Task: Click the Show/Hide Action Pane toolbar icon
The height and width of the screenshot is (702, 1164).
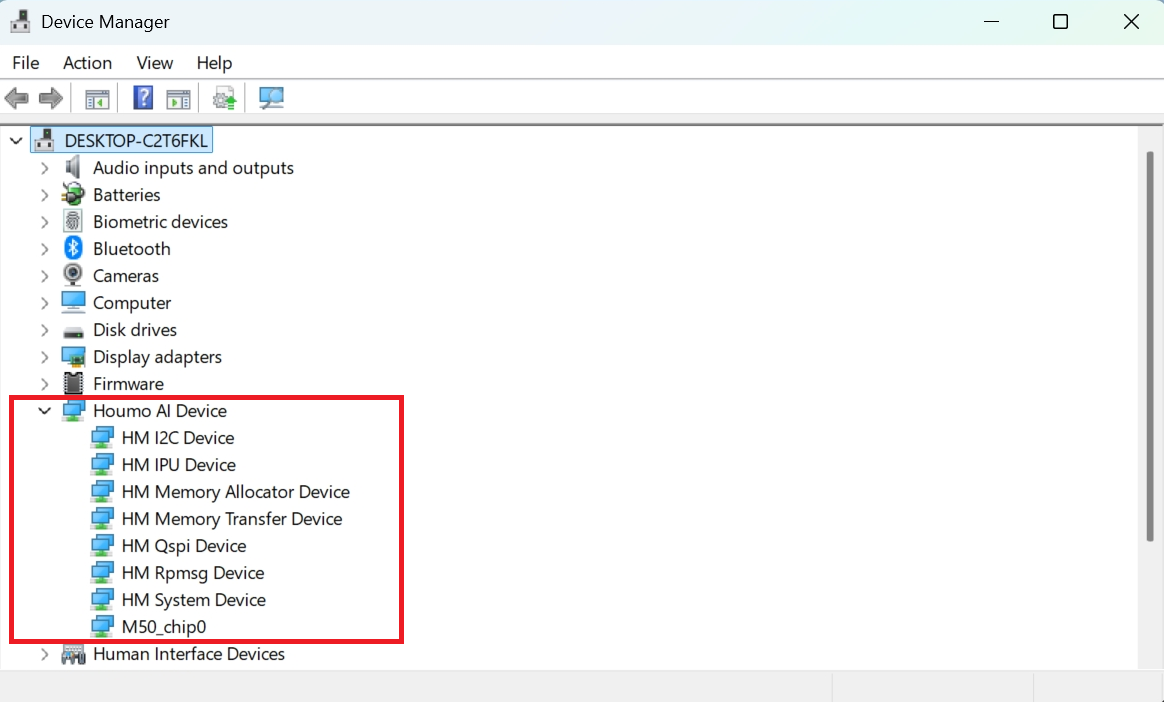Action: coord(178,98)
